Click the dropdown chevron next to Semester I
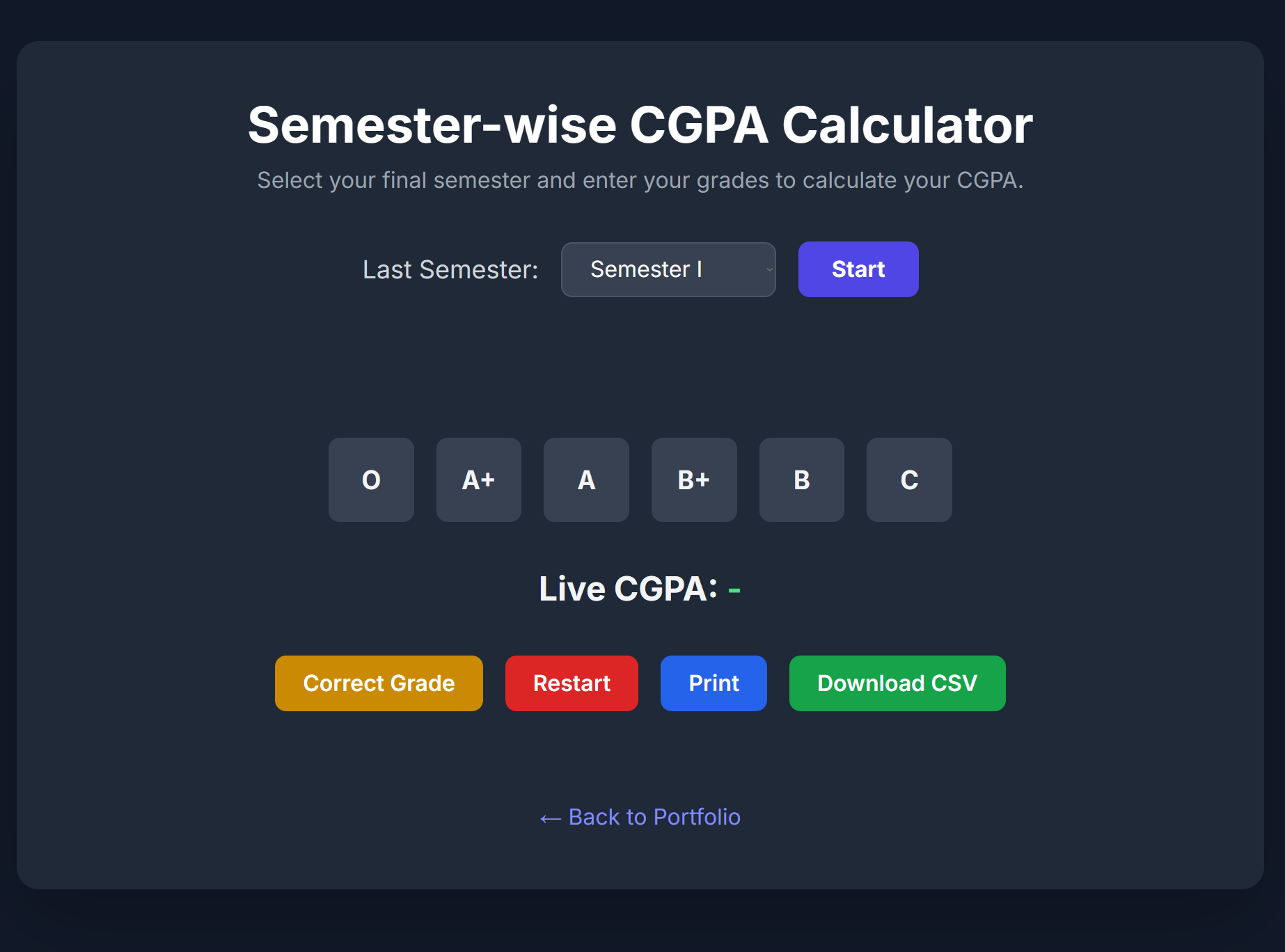This screenshot has width=1285, height=952. (768, 270)
